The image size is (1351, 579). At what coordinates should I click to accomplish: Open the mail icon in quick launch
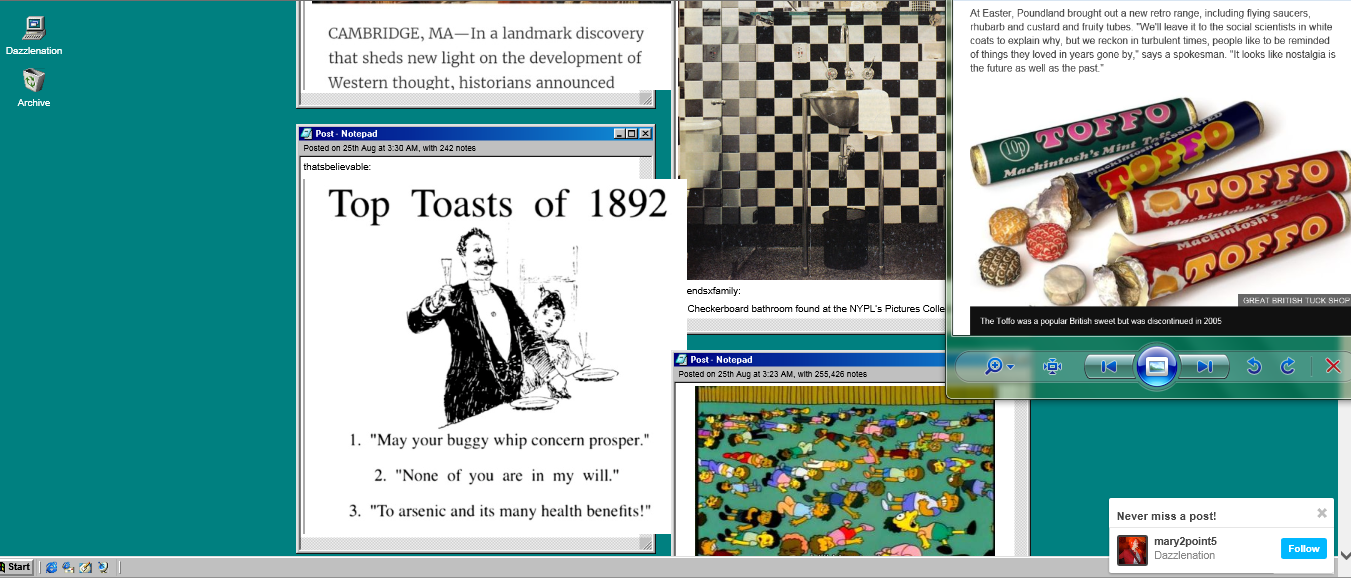(x=68, y=567)
